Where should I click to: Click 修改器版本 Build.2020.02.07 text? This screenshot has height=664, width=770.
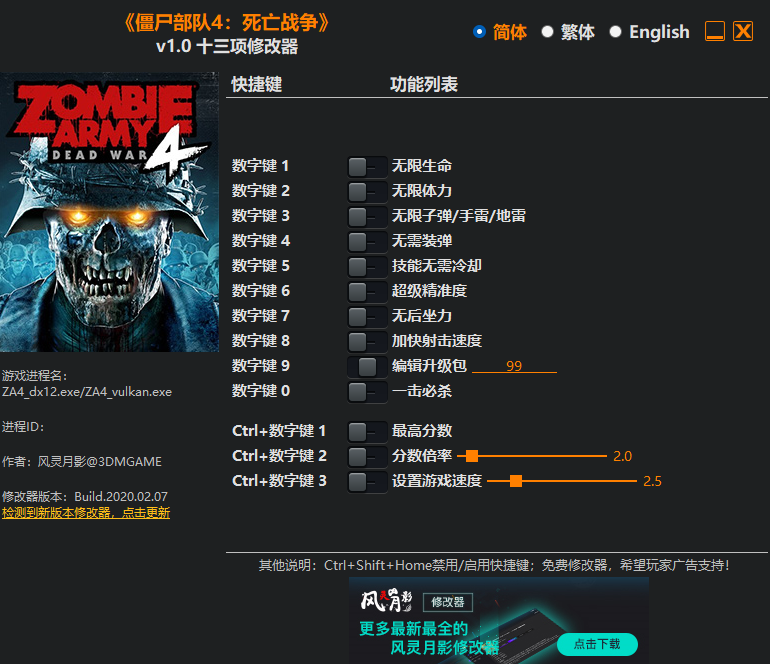point(85,497)
